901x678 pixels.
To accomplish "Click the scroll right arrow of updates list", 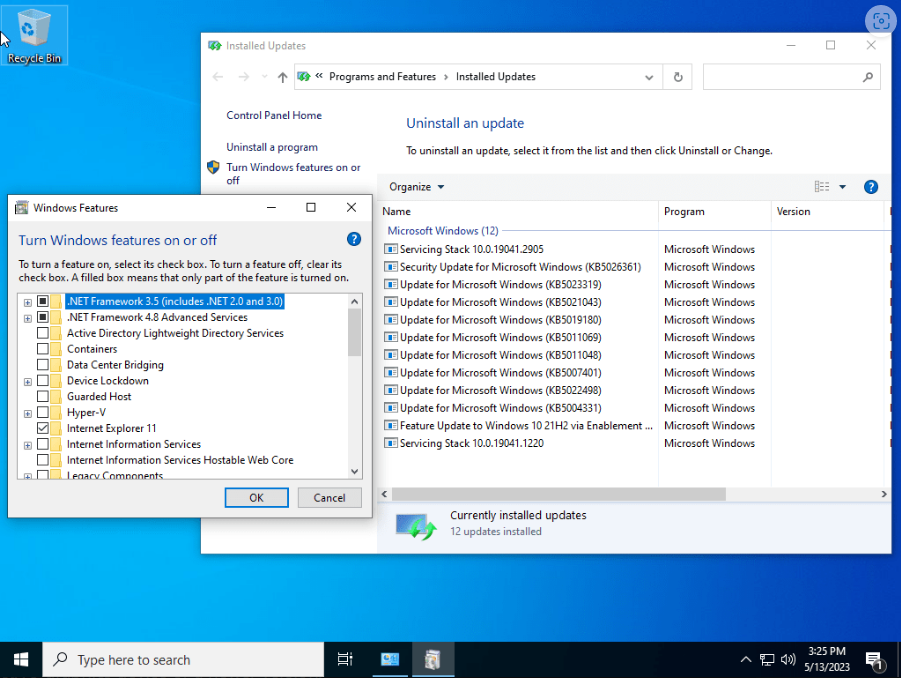I will coord(884,494).
